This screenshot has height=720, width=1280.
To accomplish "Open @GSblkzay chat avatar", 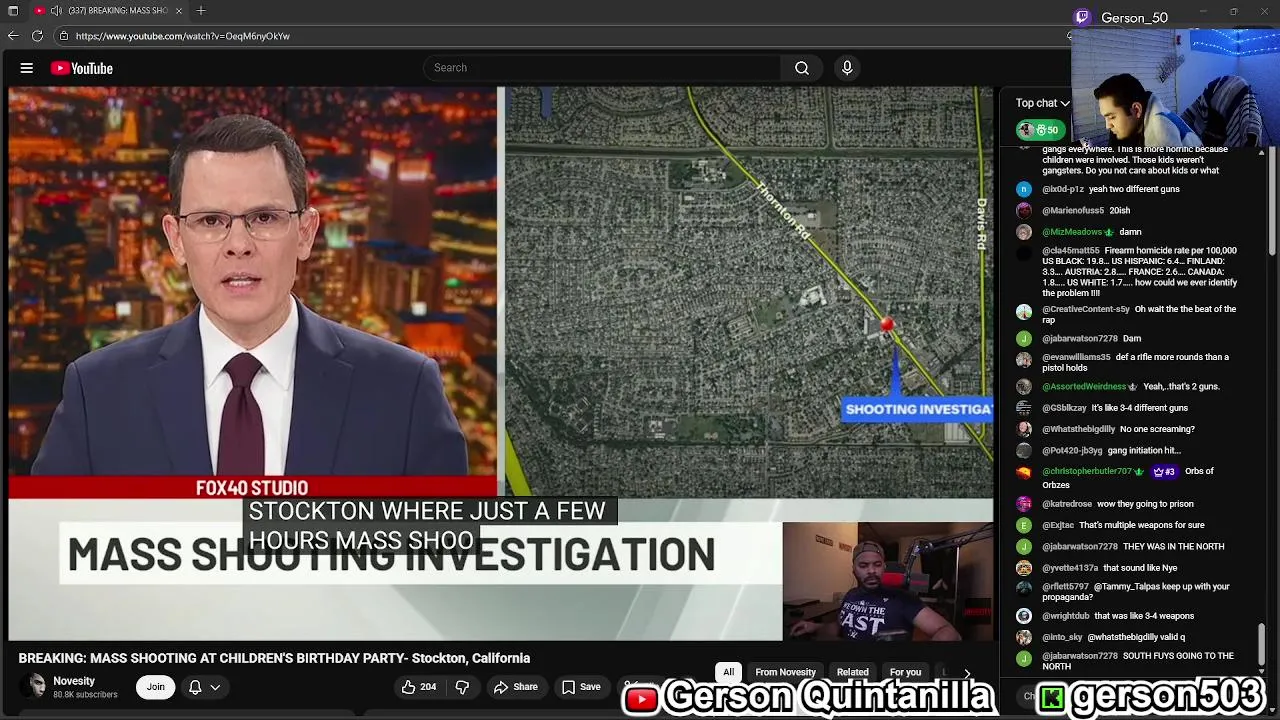I will (x=1024, y=408).
